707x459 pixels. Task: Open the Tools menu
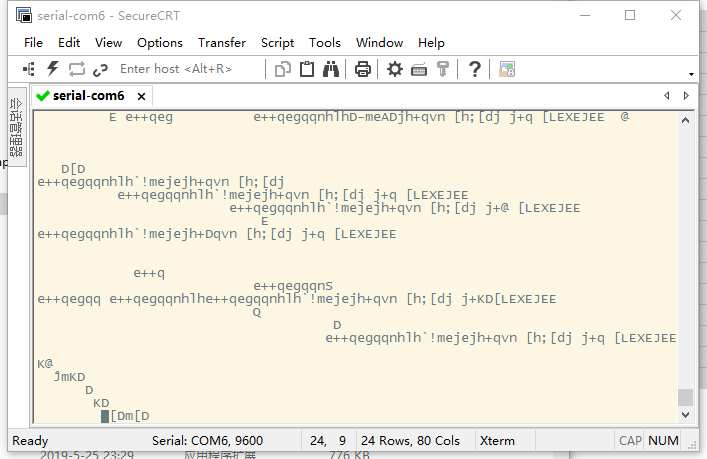point(325,43)
